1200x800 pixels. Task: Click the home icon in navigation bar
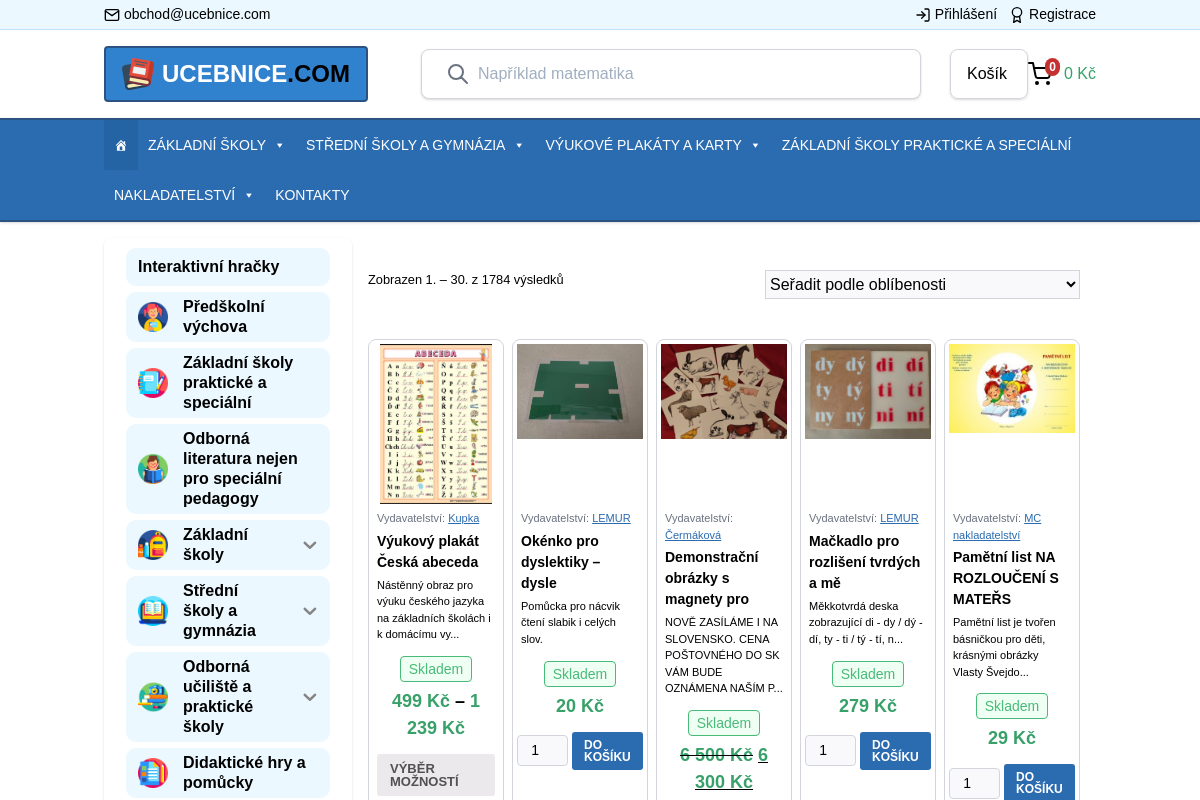point(121,146)
